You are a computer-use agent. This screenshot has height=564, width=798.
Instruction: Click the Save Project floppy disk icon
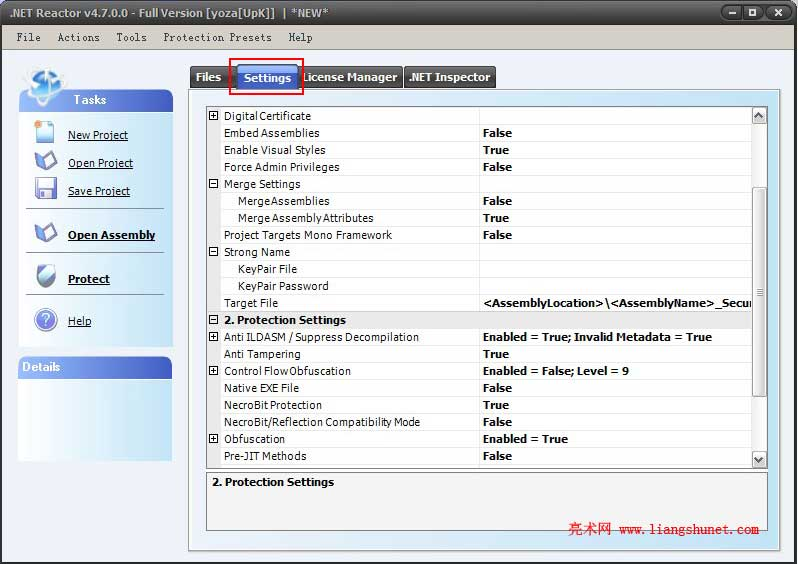click(x=45, y=188)
